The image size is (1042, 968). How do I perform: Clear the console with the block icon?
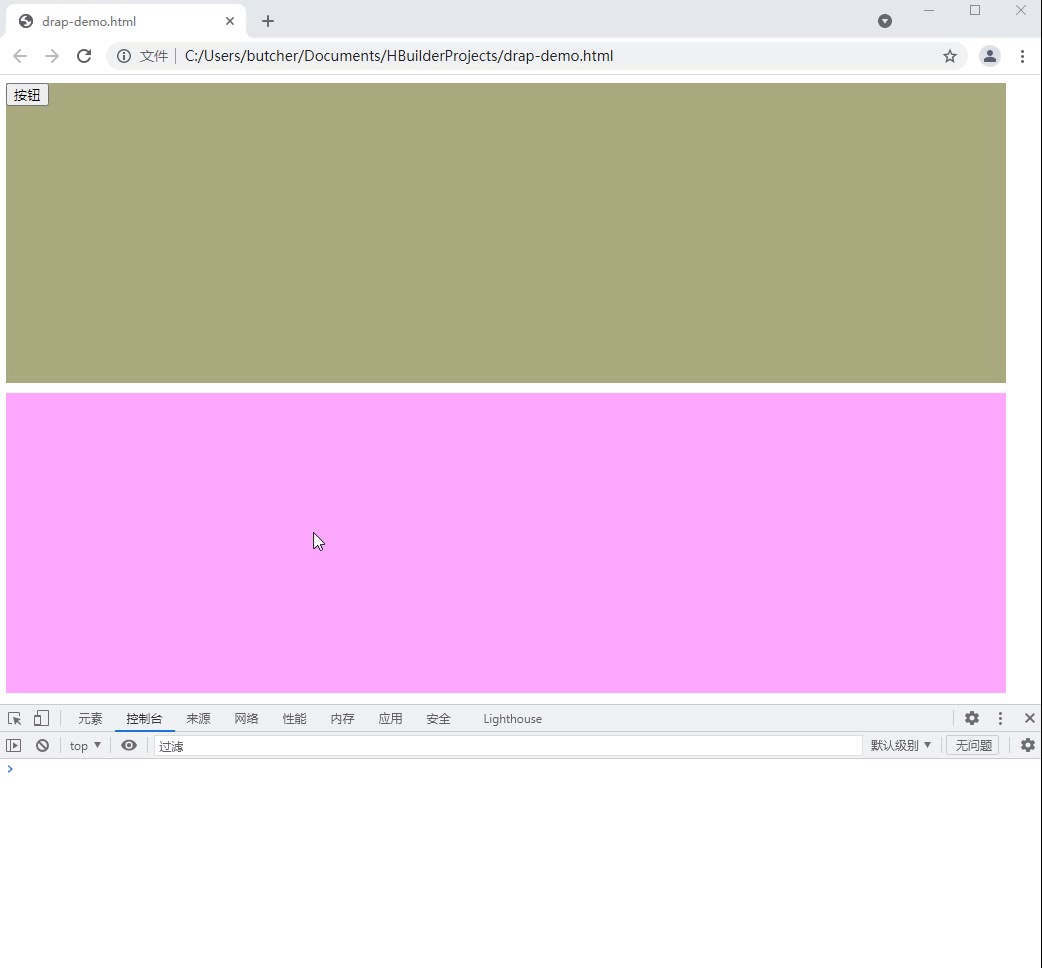[43, 745]
